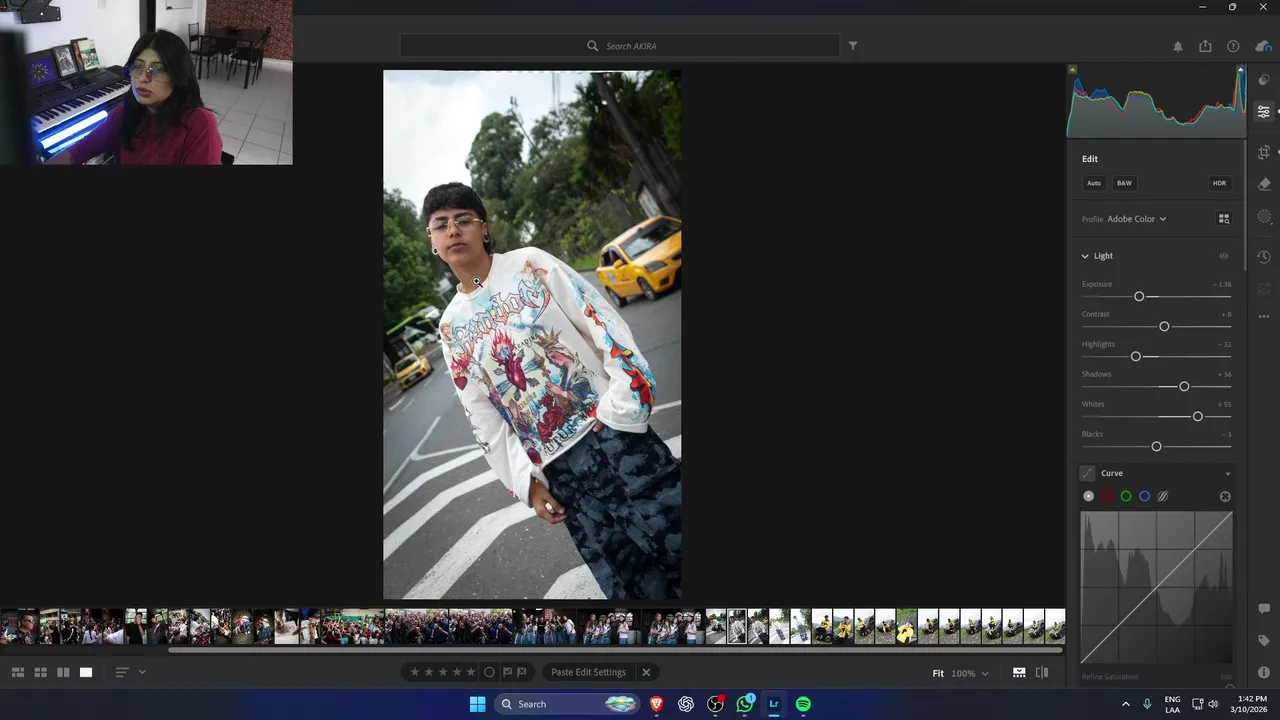The image size is (1280, 720).
Task: Toggle the filmstrip visibility icon
Action: [1018, 673]
